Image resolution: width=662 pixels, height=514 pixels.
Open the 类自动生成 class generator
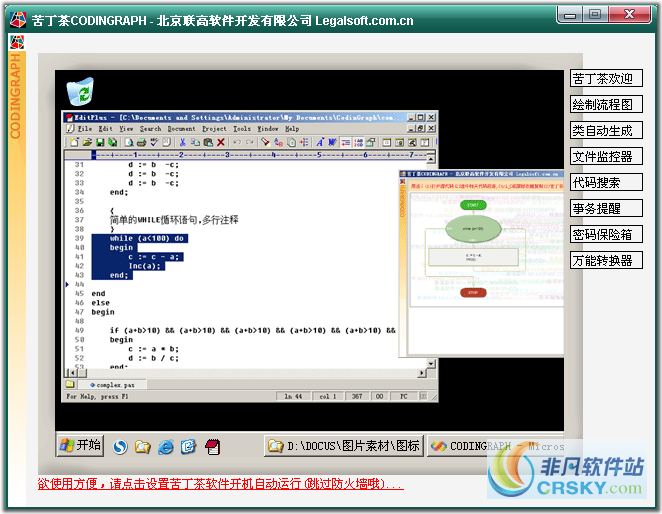[606, 131]
